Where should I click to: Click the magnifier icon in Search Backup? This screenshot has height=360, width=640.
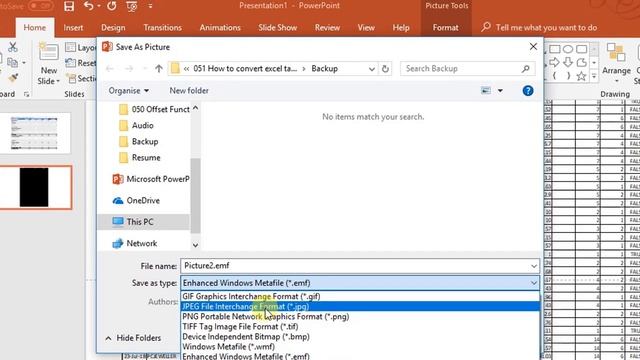(x=525, y=69)
